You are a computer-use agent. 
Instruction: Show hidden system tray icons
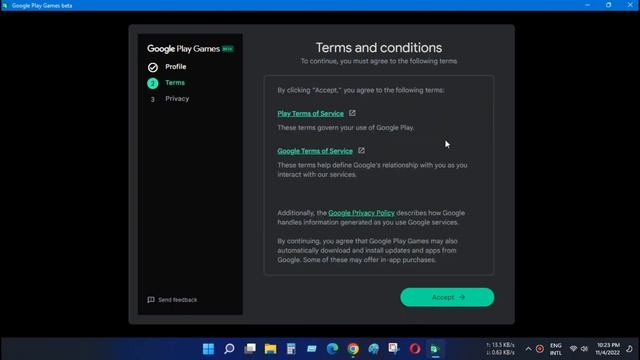pyautogui.click(x=528, y=349)
